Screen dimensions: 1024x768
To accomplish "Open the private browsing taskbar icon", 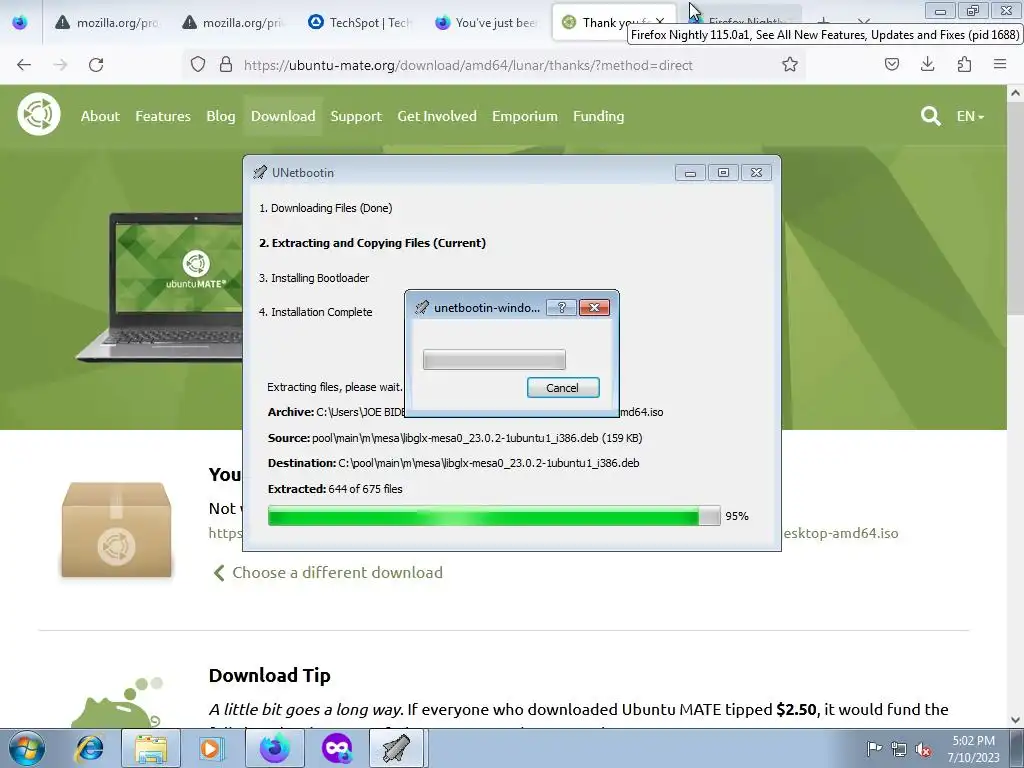I will (336, 748).
